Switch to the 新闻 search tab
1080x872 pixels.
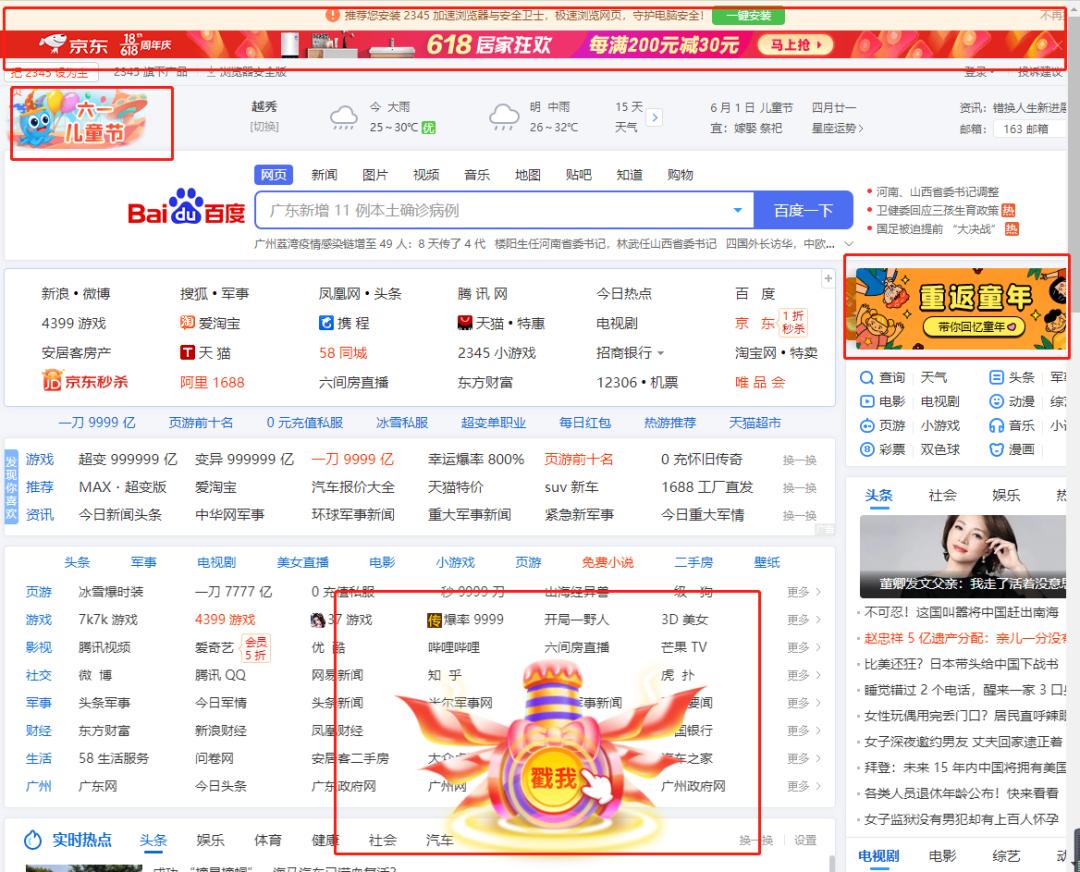point(324,174)
